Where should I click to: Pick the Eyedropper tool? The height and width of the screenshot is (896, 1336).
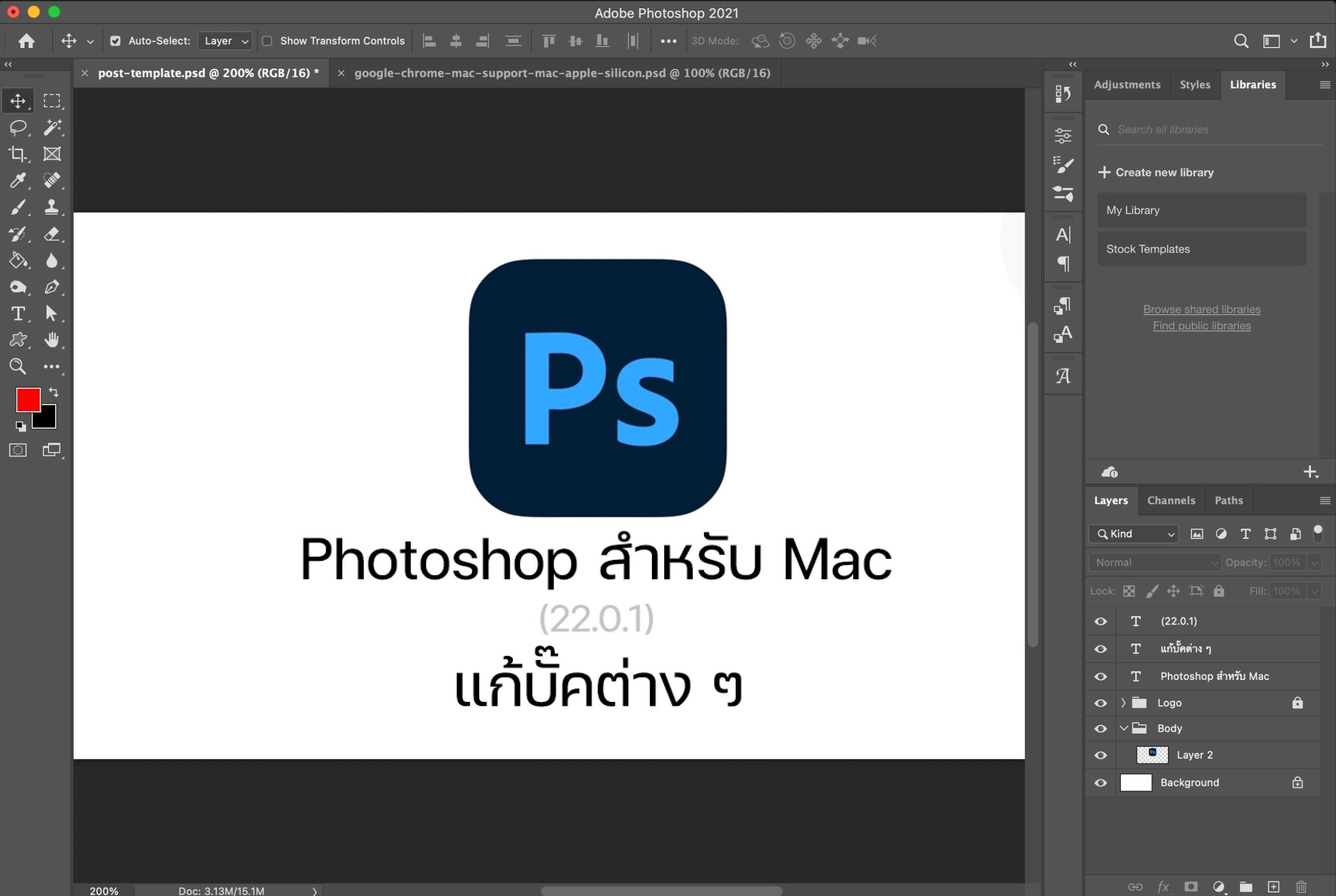[18, 181]
